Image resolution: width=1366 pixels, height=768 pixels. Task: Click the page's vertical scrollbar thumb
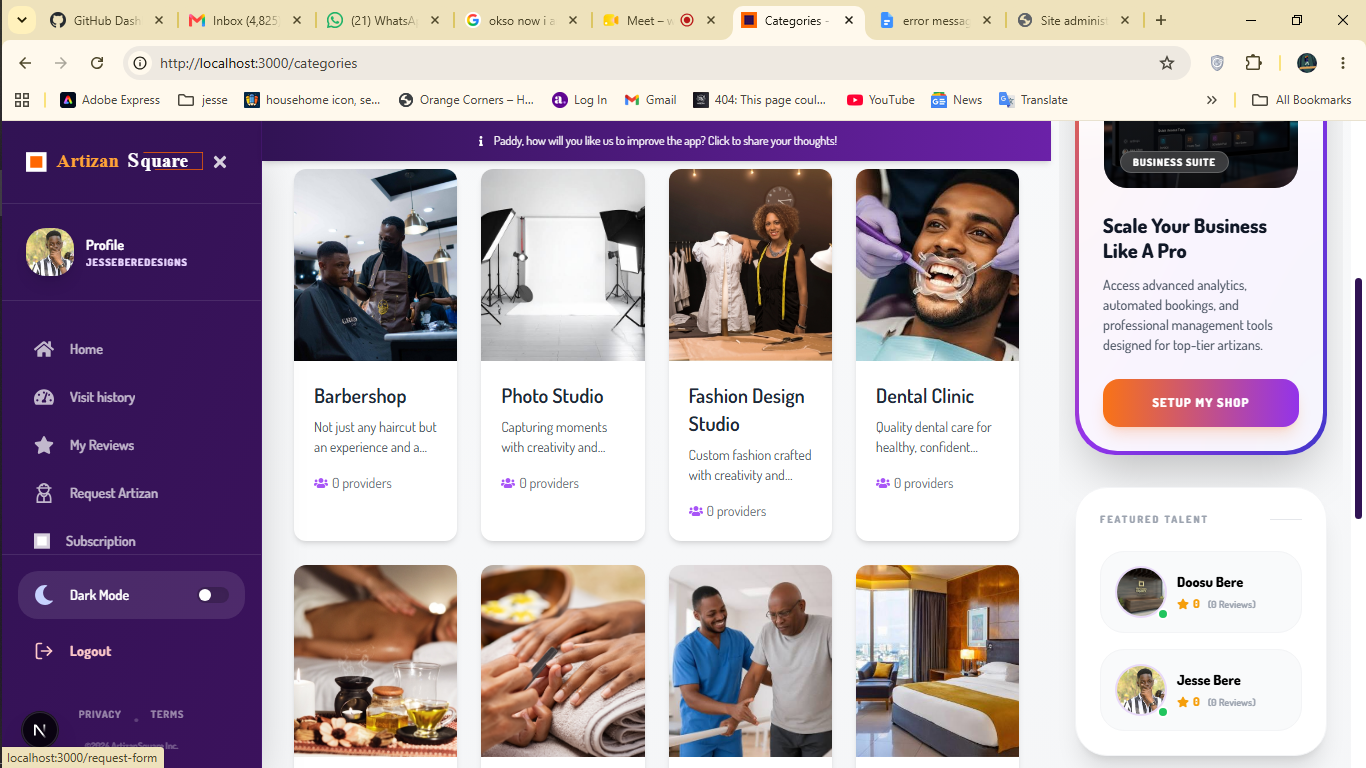point(1358,398)
